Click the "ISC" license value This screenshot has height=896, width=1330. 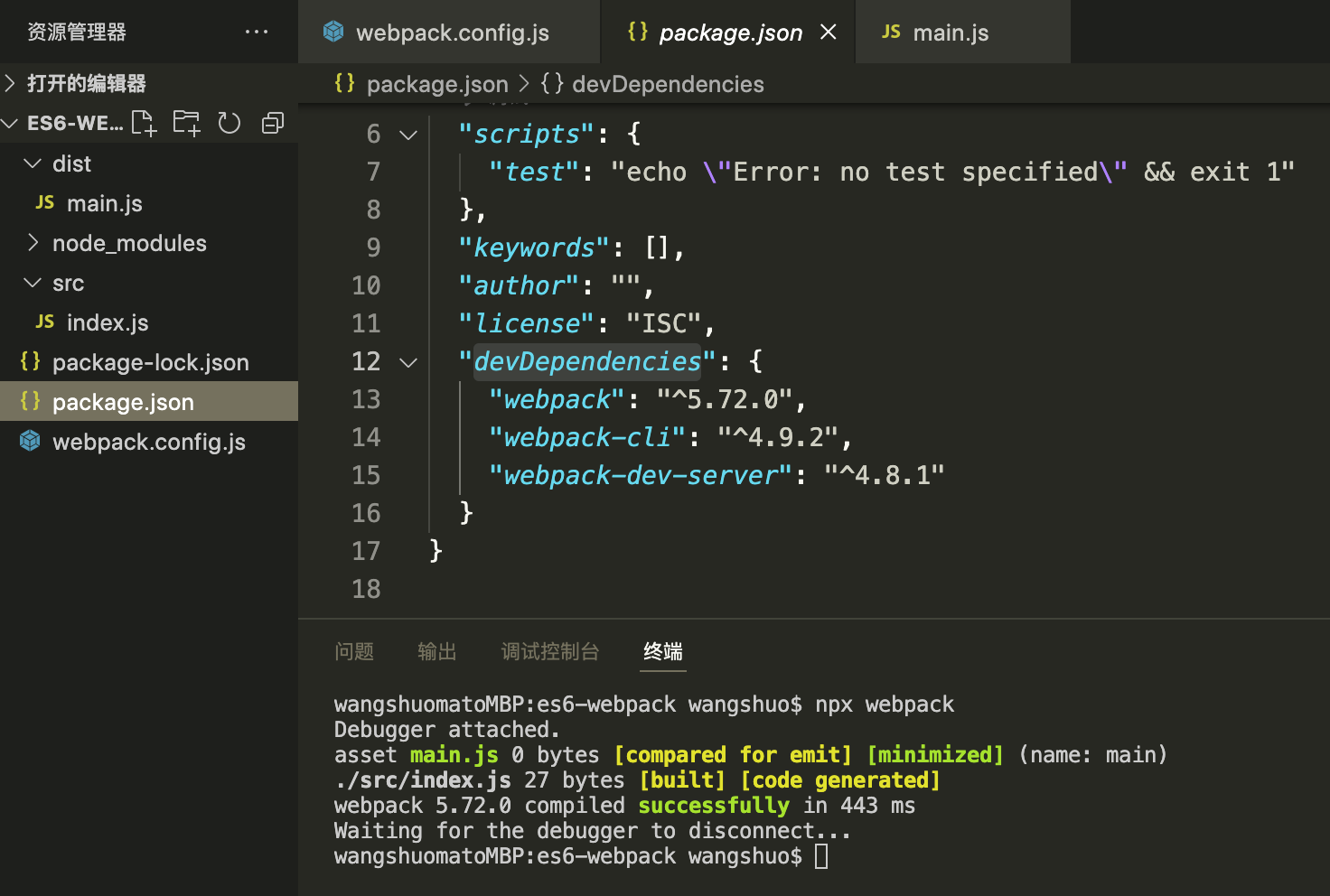coord(664,323)
